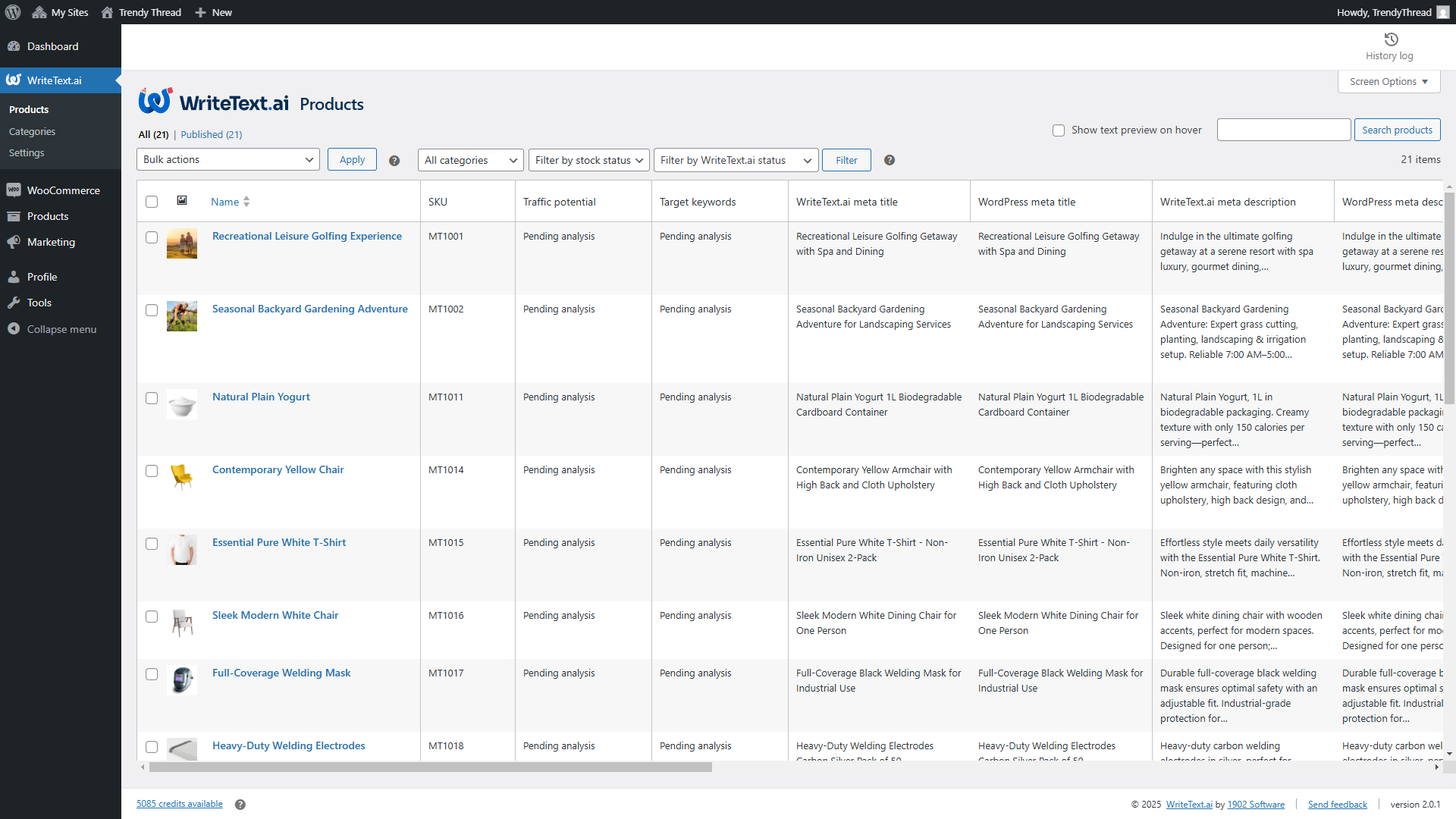Click the horizontal table scrollbar
This screenshot has height=819, width=1456.
(x=430, y=767)
